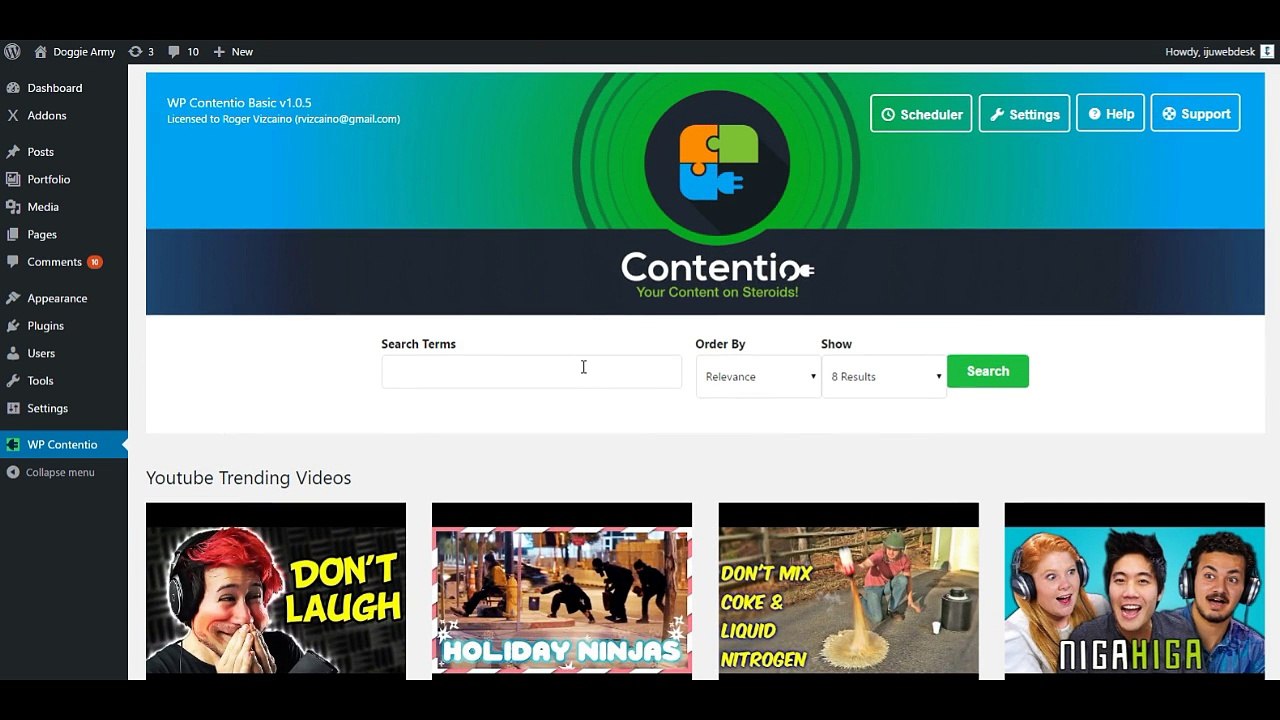
Task: Focus the Search Terms input field
Action: pos(531,372)
